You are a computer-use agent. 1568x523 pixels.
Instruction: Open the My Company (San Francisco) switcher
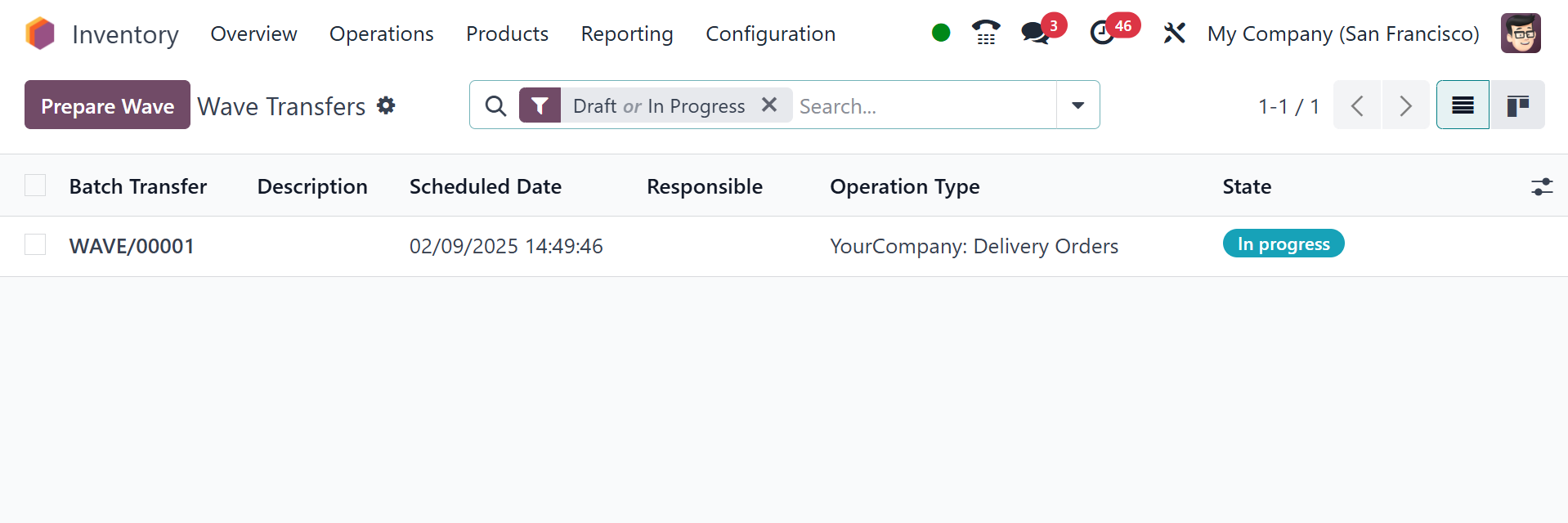tap(1343, 34)
